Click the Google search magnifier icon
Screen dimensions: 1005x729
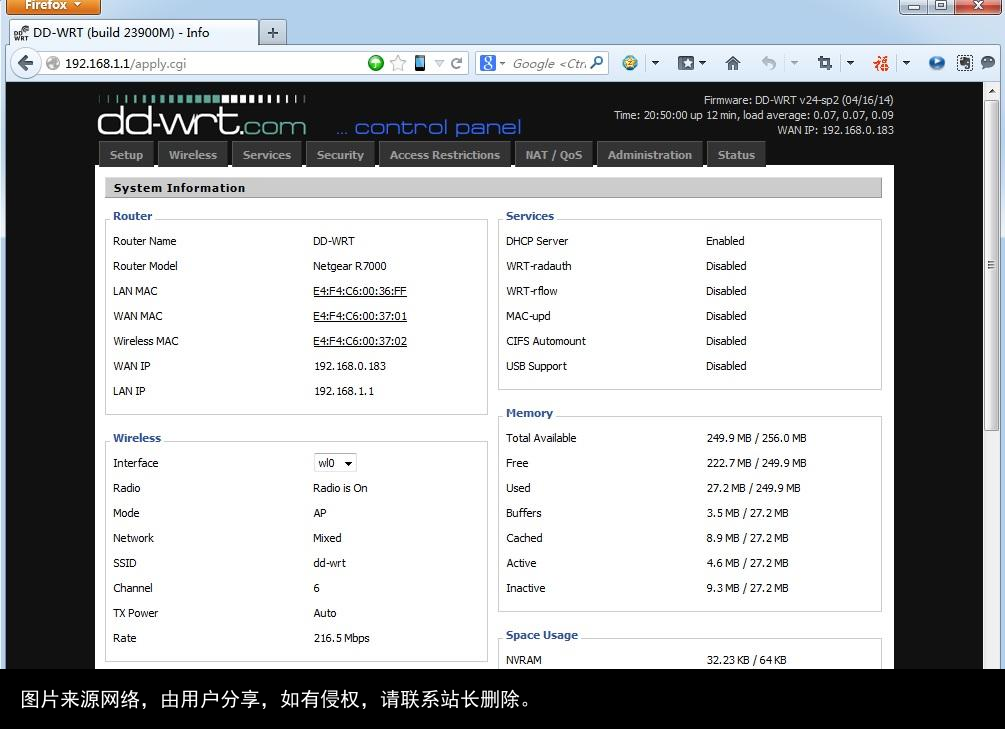pyautogui.click(x=597, y=62)
